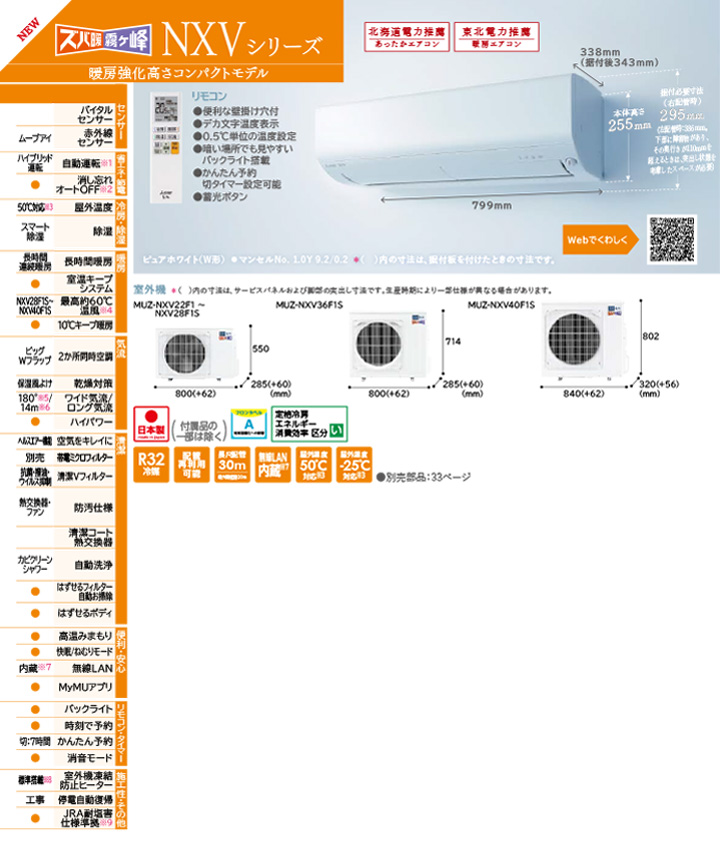Click orange dot beside MyMUアプリ
720x844 pixels.
tap(36, 687)
